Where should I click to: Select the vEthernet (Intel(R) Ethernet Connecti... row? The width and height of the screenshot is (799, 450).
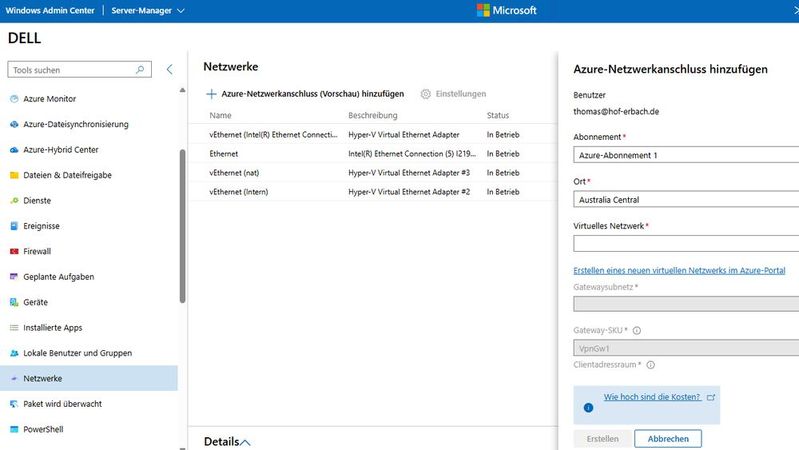373,135
